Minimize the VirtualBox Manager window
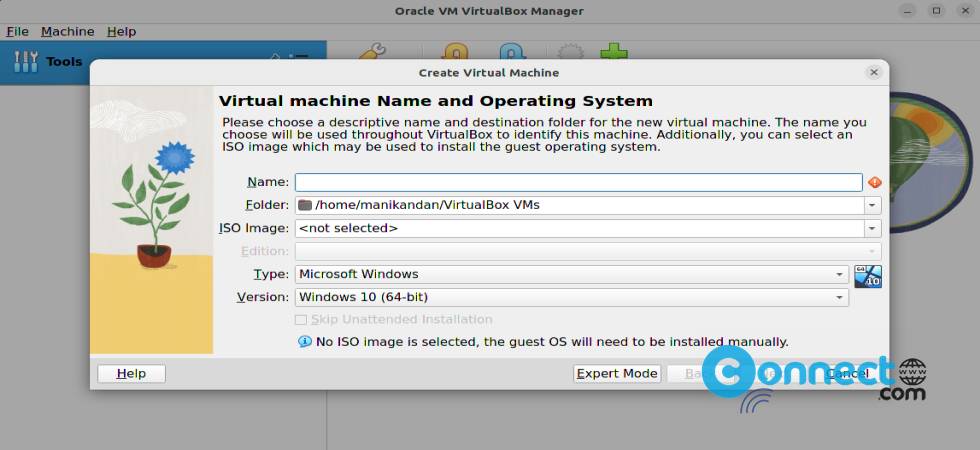The image size is (980, 450). click(x=907, y=11)
